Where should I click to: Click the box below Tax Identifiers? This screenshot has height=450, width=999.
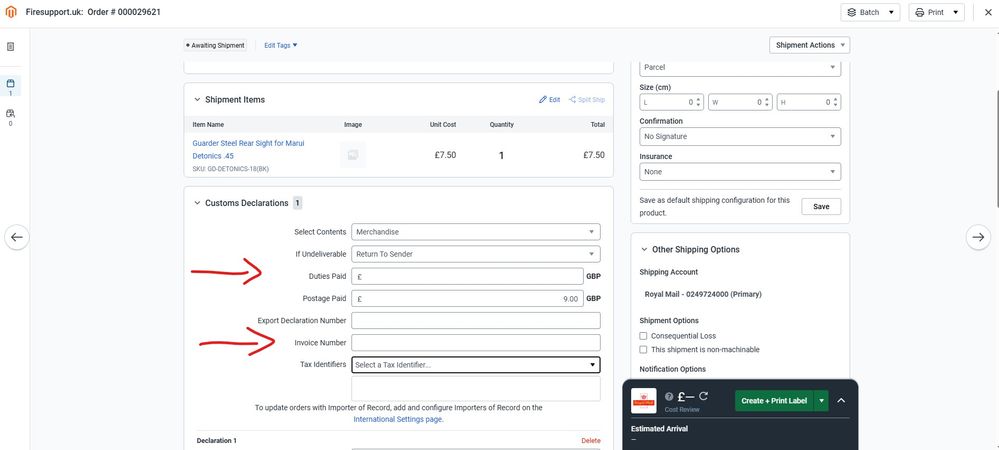(x=476, y=389)
